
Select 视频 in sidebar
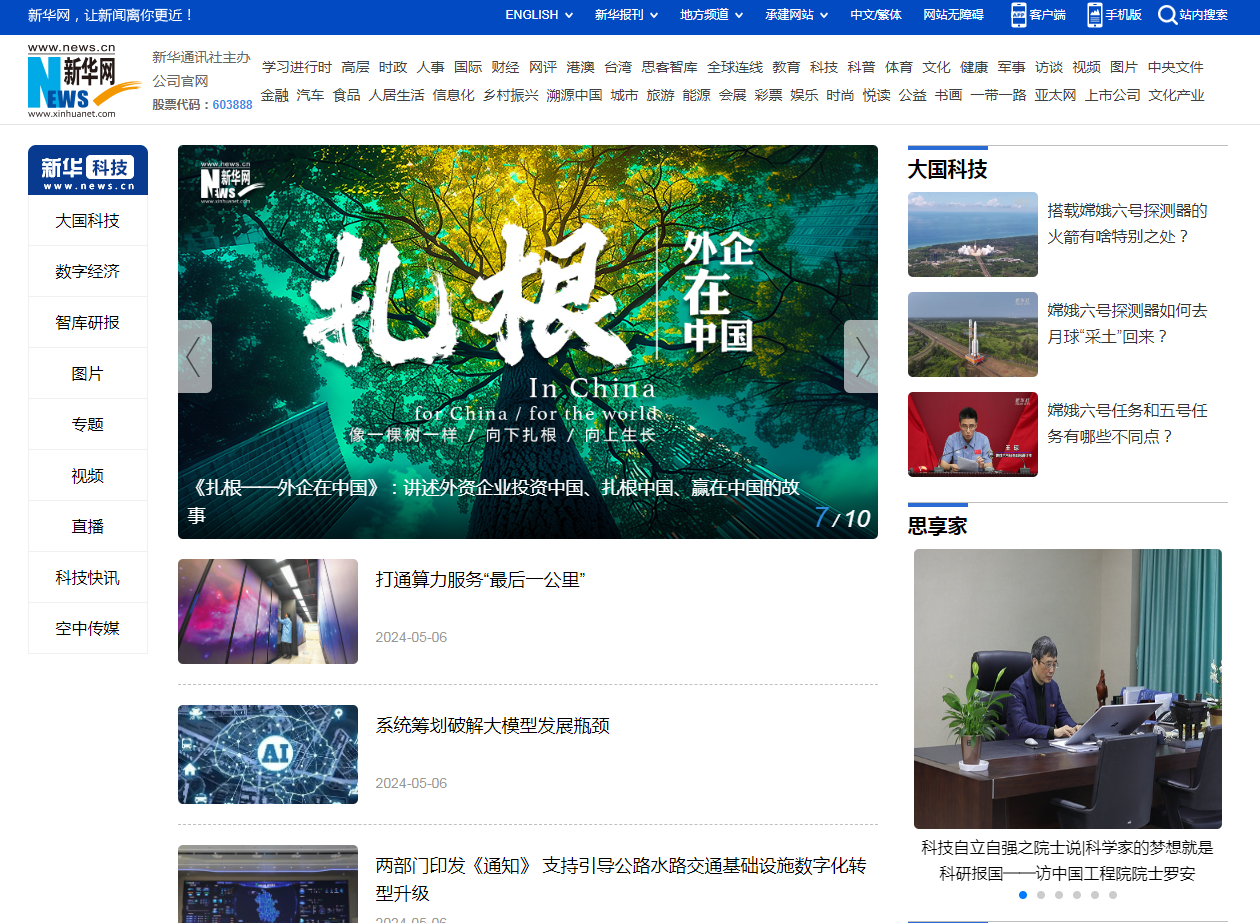(88, 476)
